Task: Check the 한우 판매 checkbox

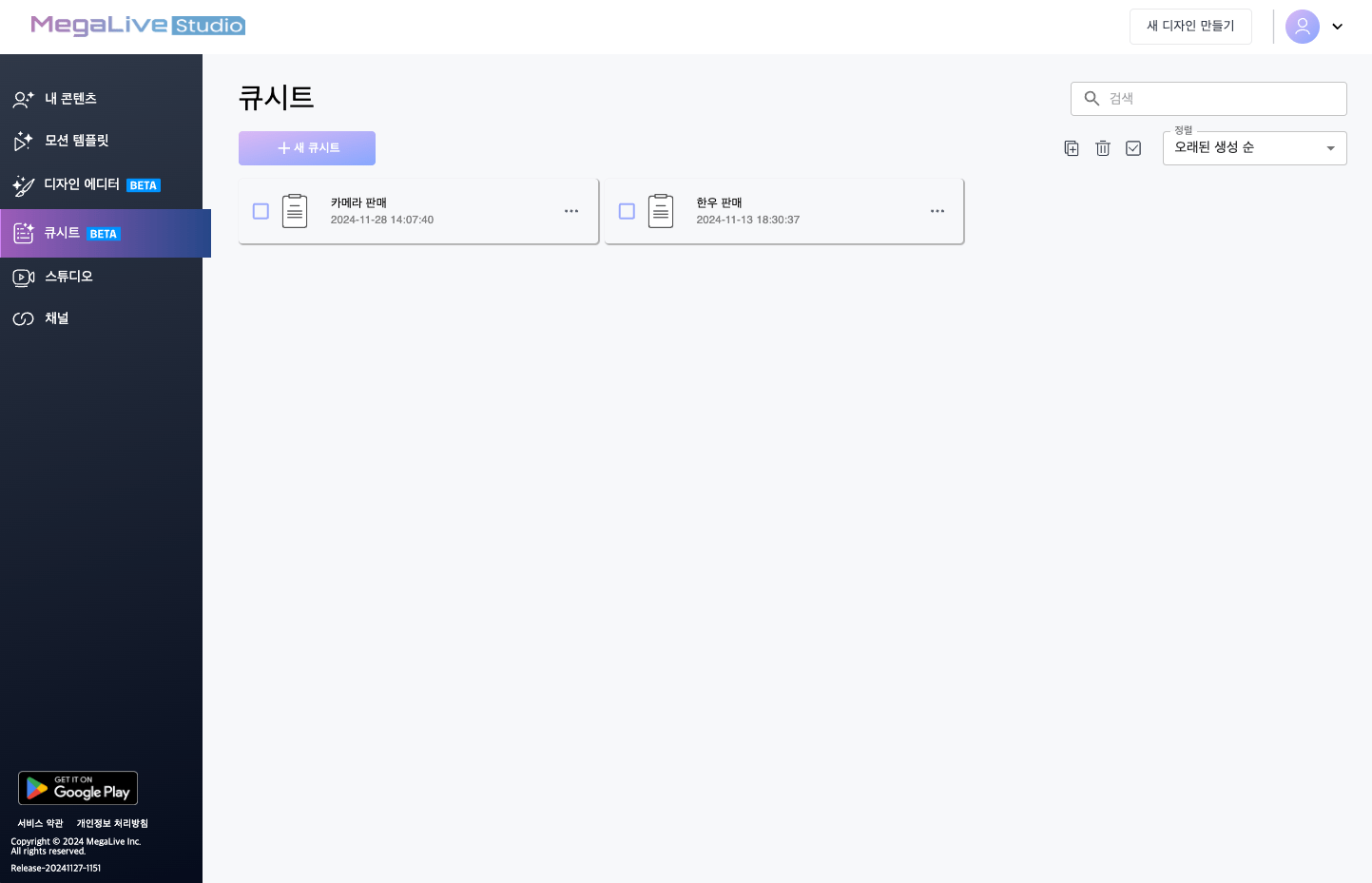Action: point(627,211)
